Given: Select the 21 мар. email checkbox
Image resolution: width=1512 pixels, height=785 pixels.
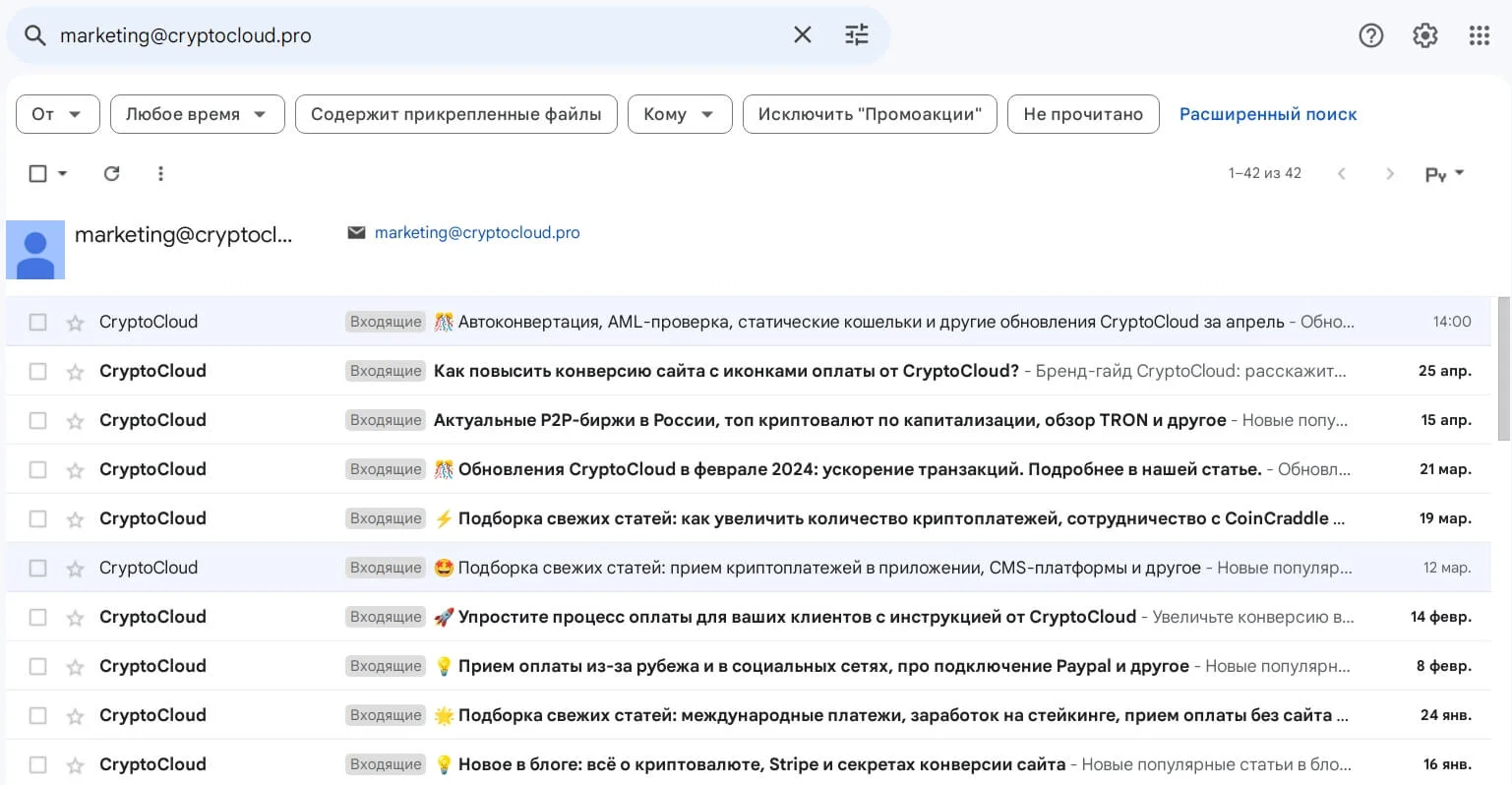Looking at the screenshot, I should [x=37, y=469].
